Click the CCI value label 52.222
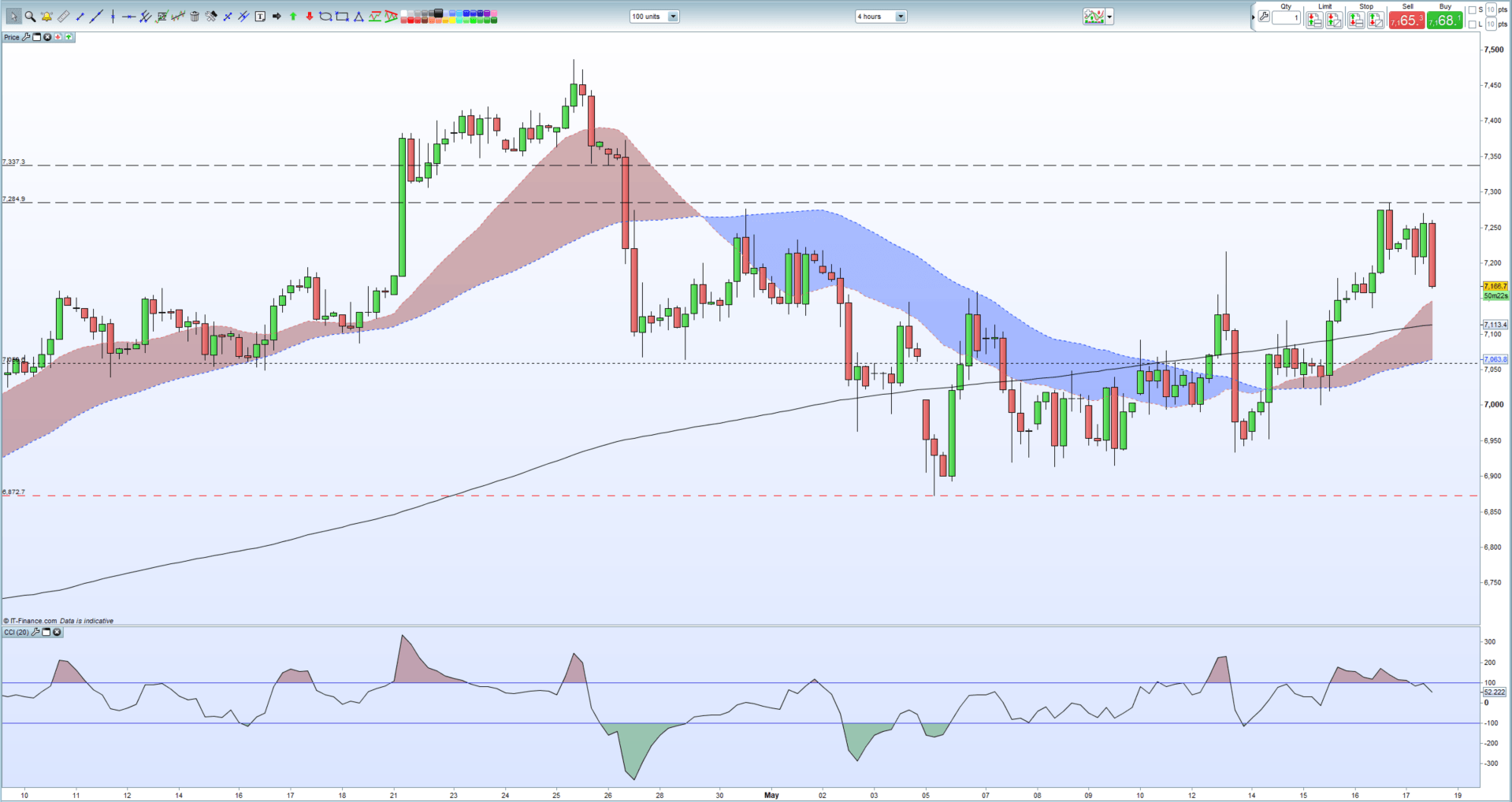 click(1495, 692)
